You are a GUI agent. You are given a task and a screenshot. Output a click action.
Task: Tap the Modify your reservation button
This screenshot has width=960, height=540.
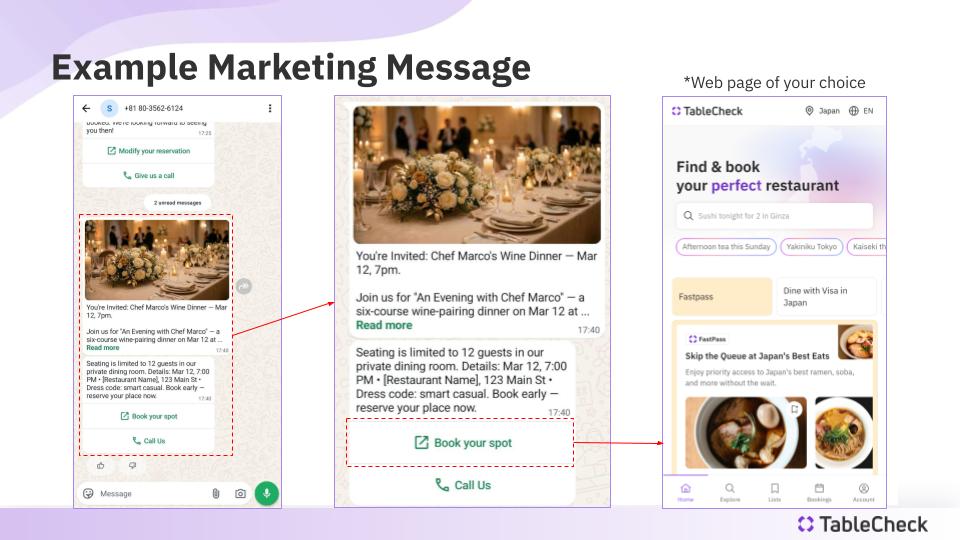tap(148, 151)
